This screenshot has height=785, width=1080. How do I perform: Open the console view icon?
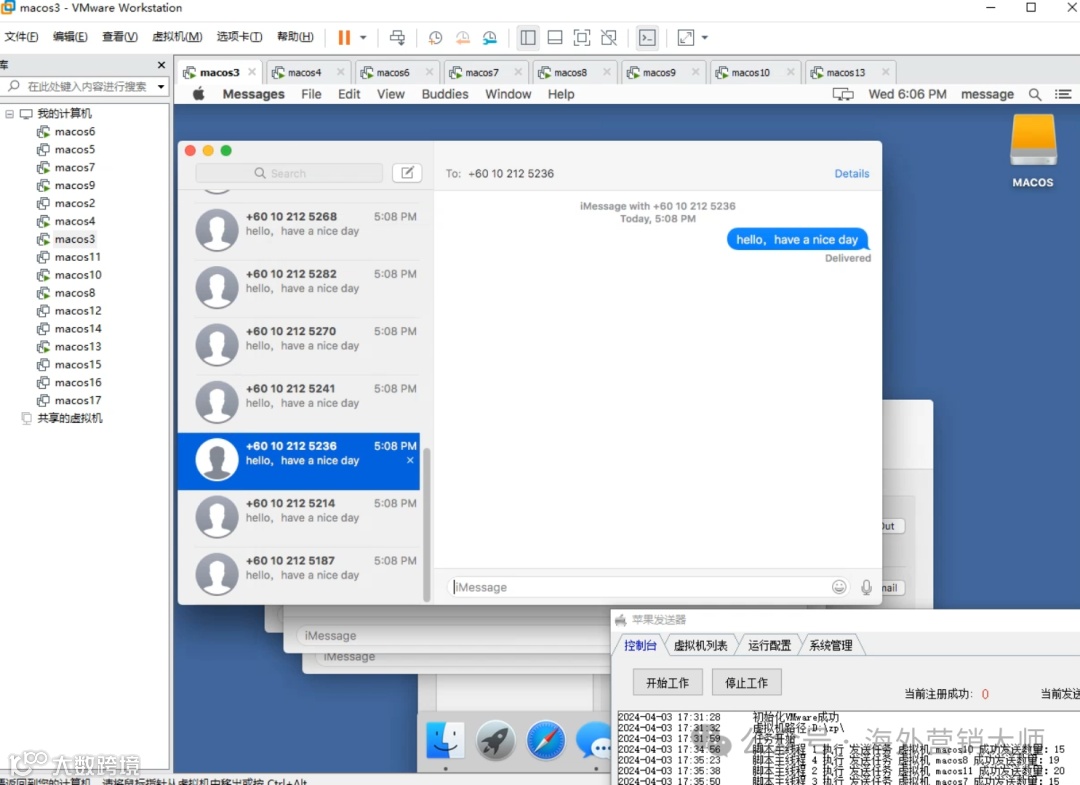click(647, 38)
